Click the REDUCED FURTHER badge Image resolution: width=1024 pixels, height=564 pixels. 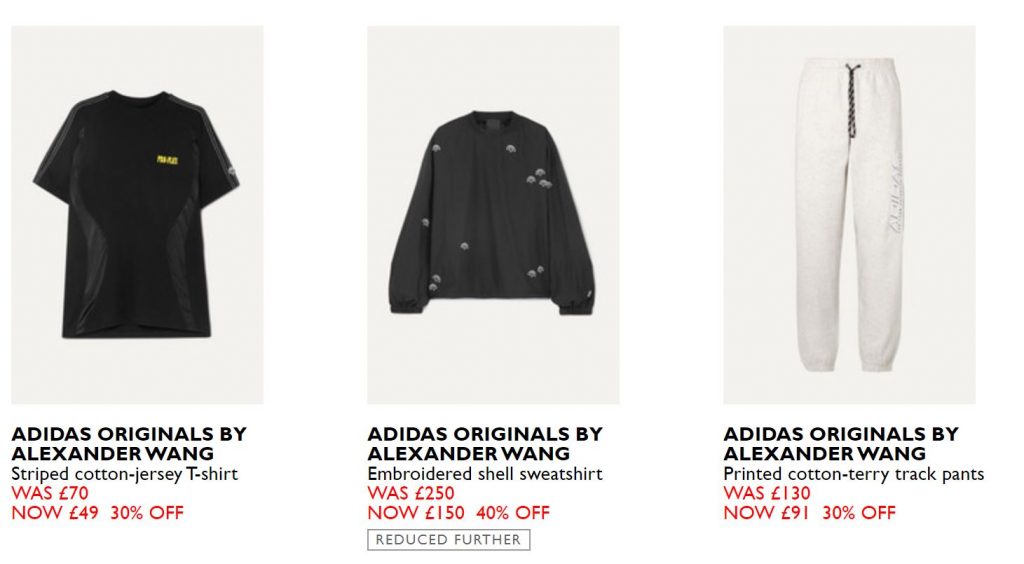pyautogui.click(x=448, y=540)
